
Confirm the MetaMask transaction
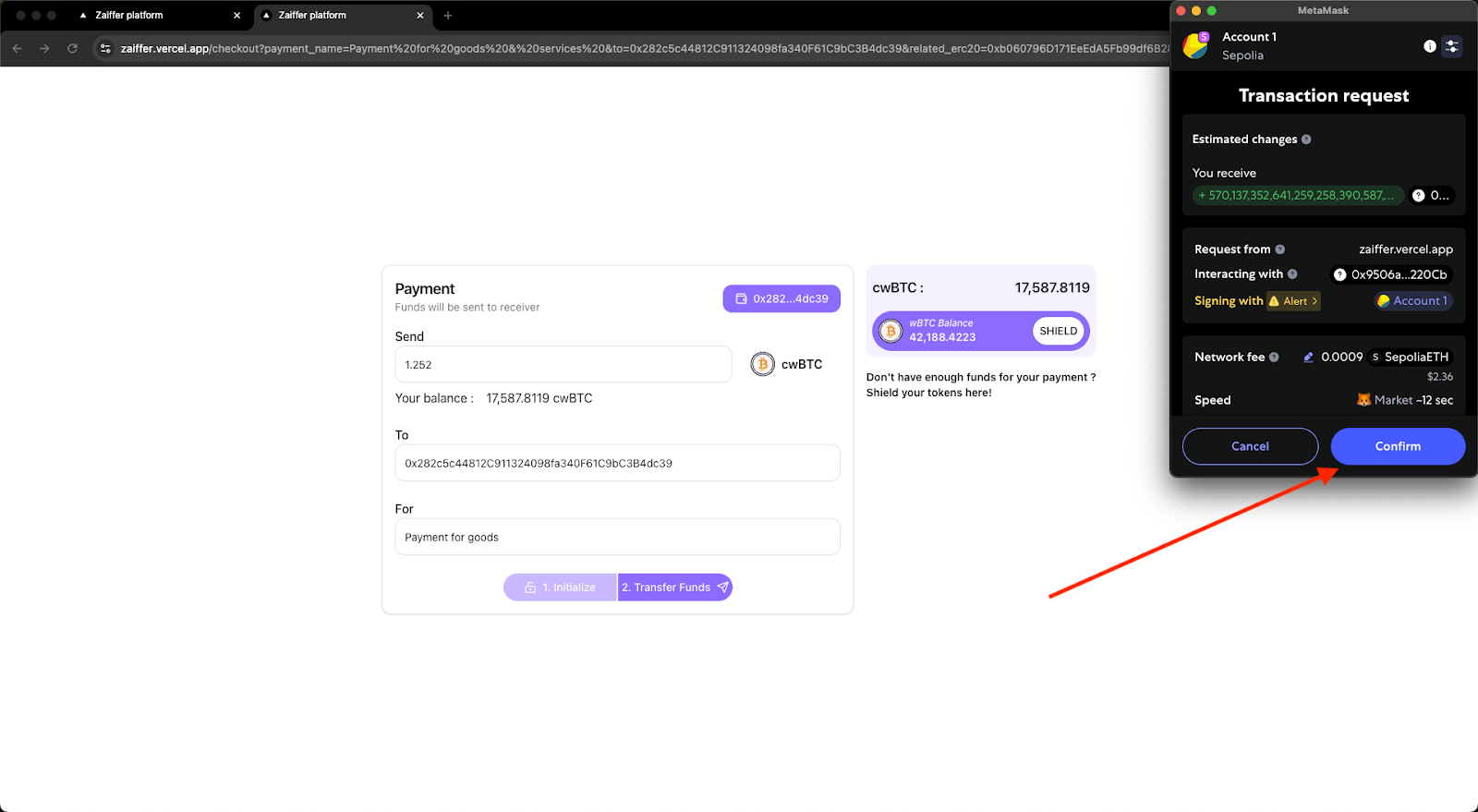[x=1398, y=446]
